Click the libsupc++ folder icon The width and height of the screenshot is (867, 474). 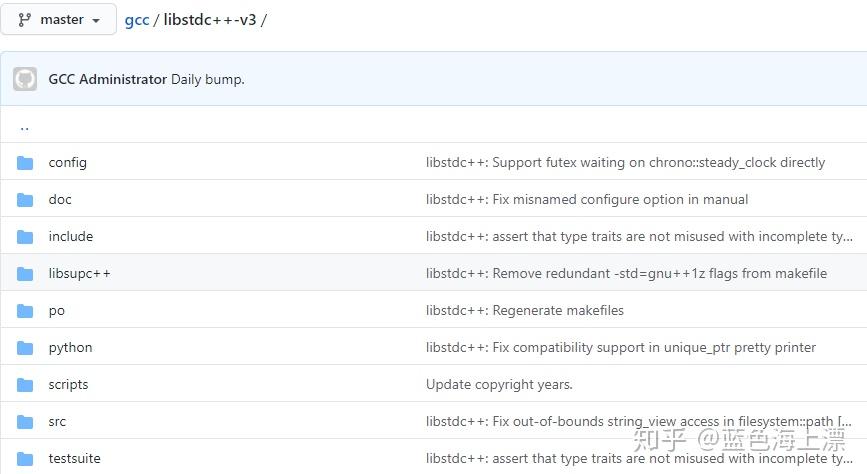pos(25,274)
